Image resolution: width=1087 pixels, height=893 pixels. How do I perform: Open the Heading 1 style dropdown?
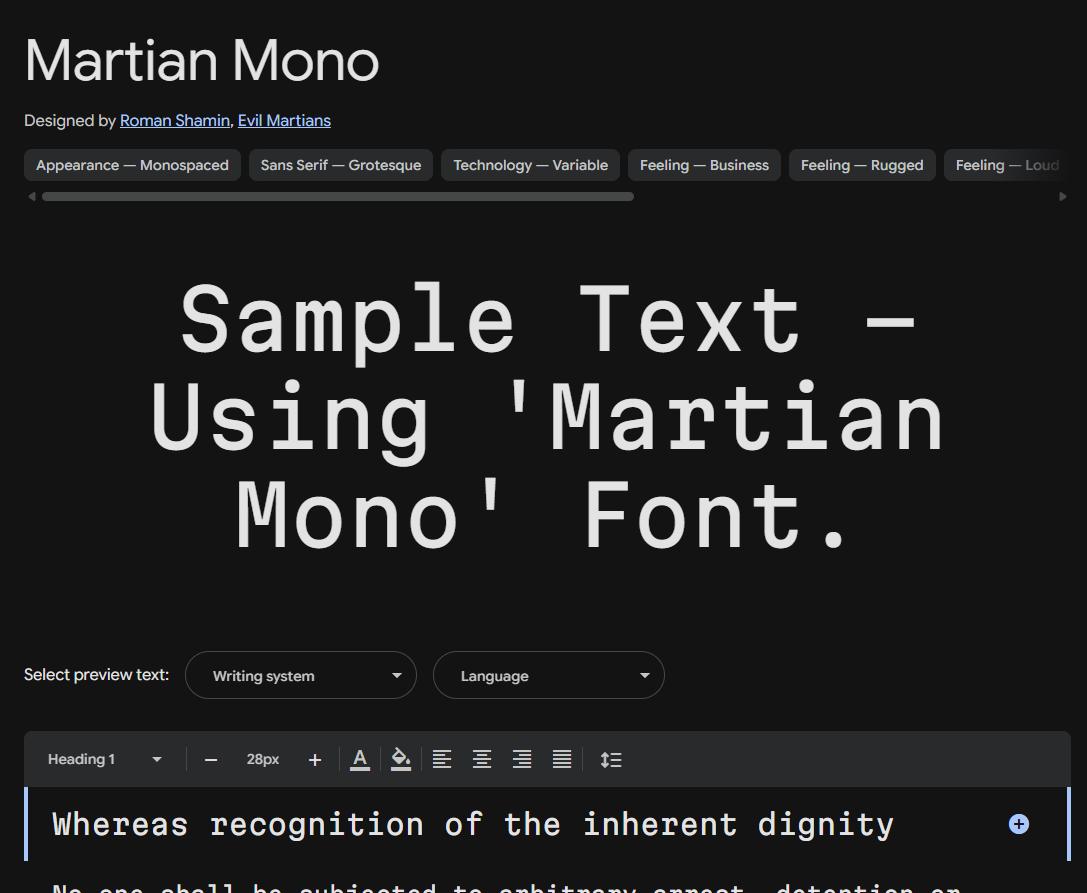point(104,759)
